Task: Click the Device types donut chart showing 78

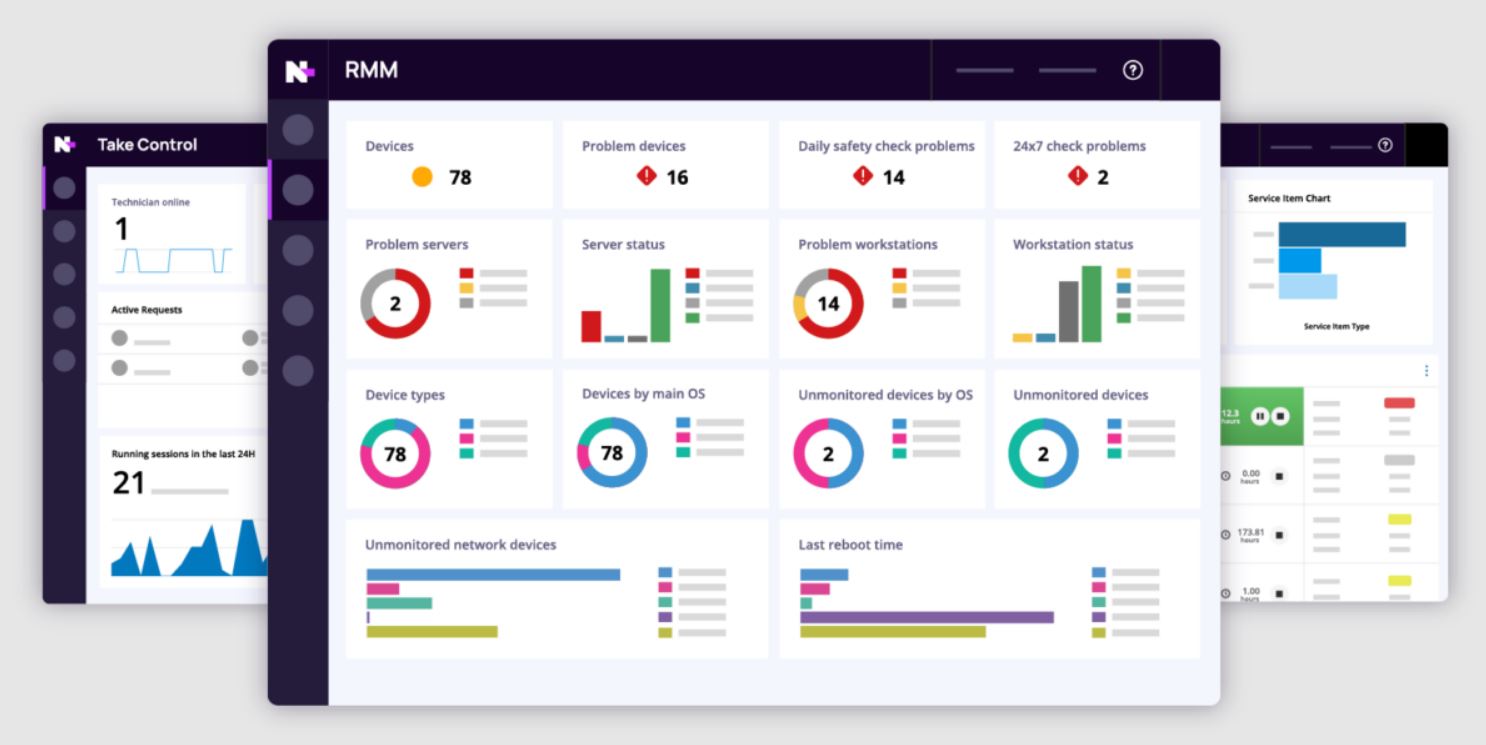Action: click(396, 454)
